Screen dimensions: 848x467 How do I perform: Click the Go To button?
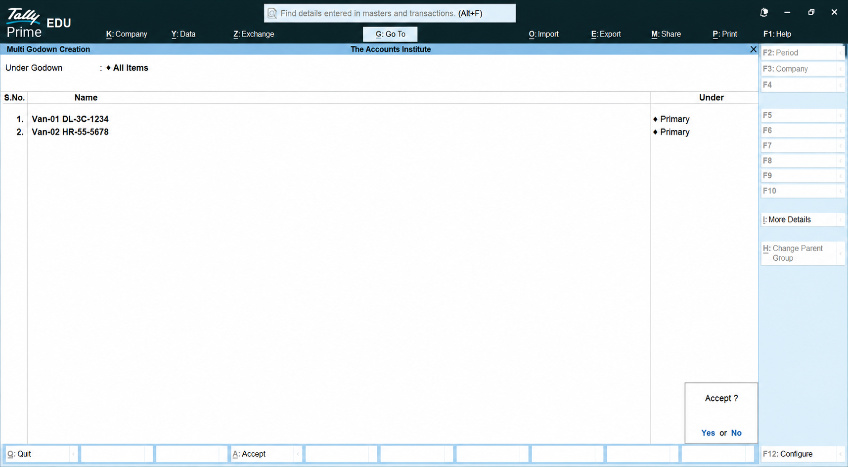coord(390,34)
